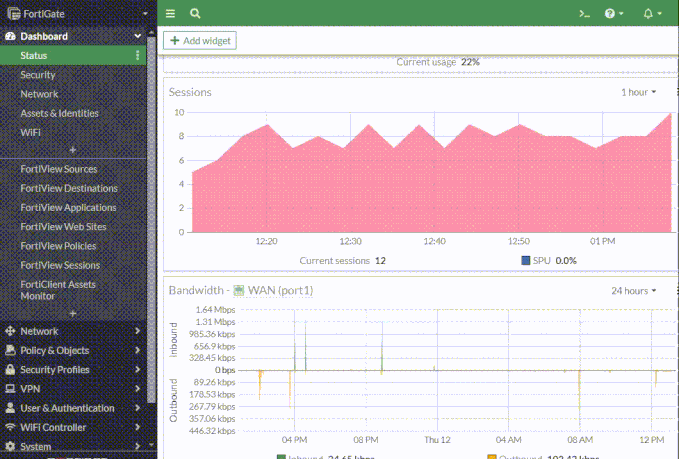Open the search magnifier icon

pos(195,14)
